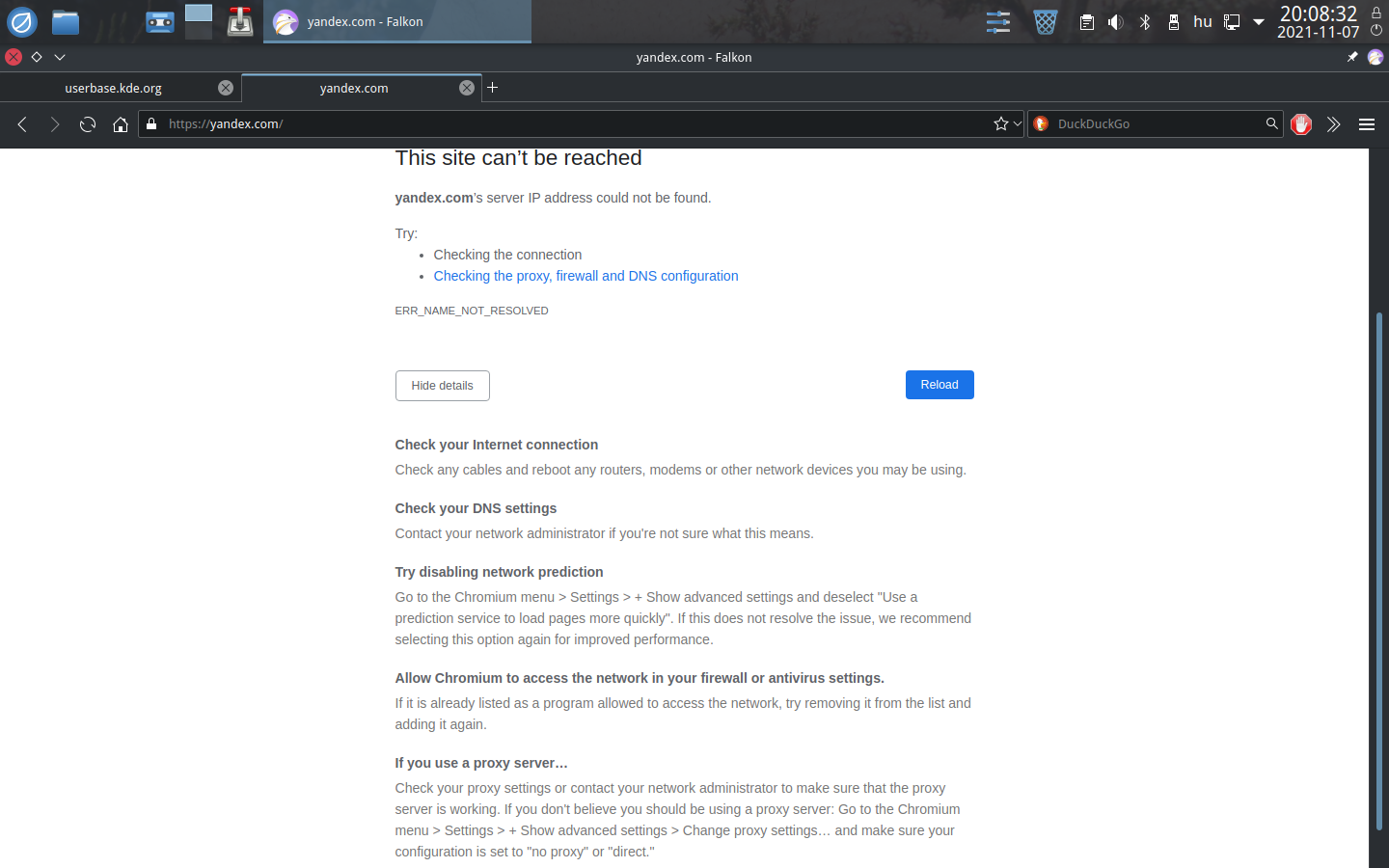Open the proxy, firewall and DNS configuration link
The width and height of the screenshot is (1389, 868).
click(586, 276)
